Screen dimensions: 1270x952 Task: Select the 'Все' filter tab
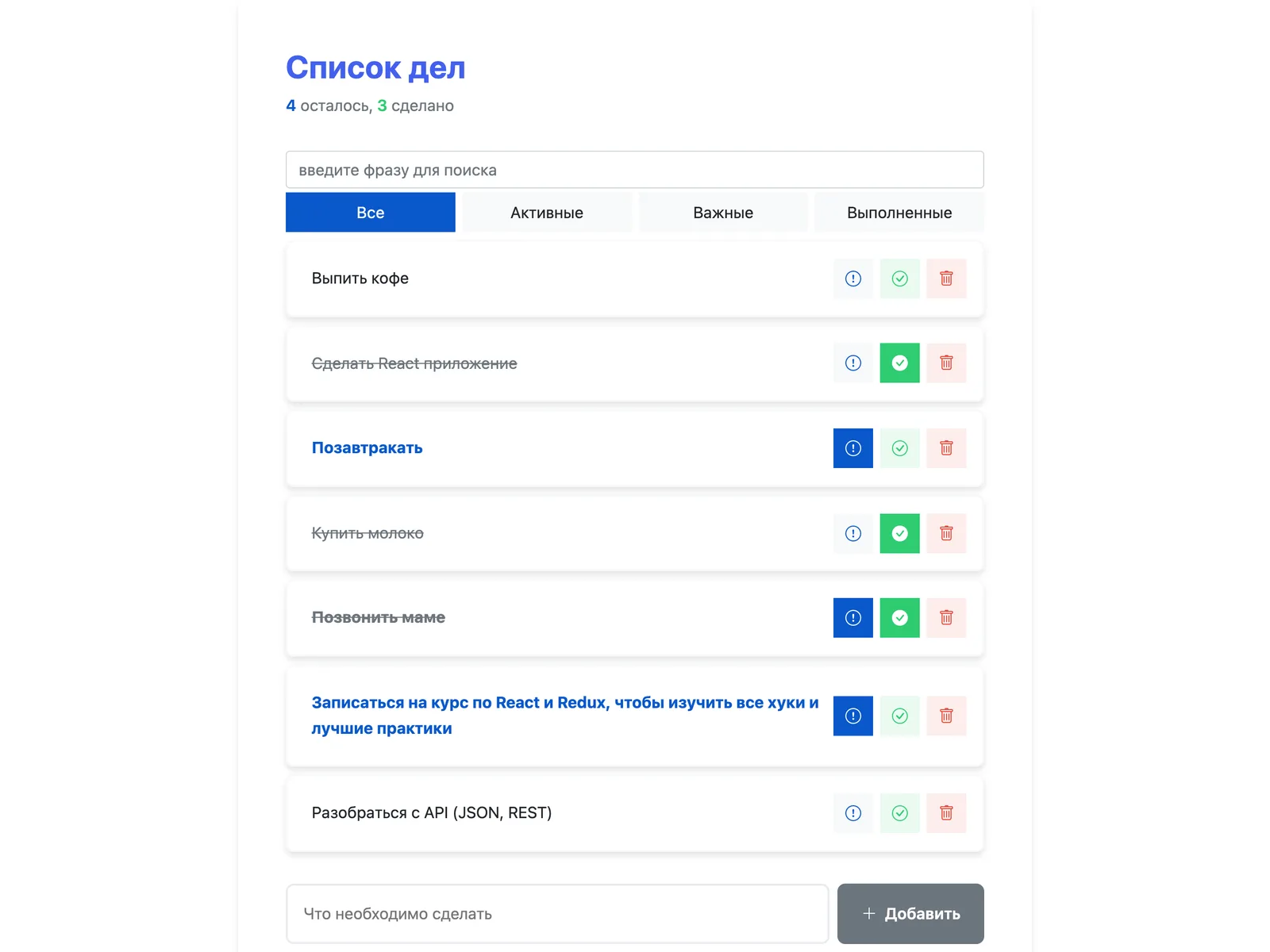click(371, 213)
